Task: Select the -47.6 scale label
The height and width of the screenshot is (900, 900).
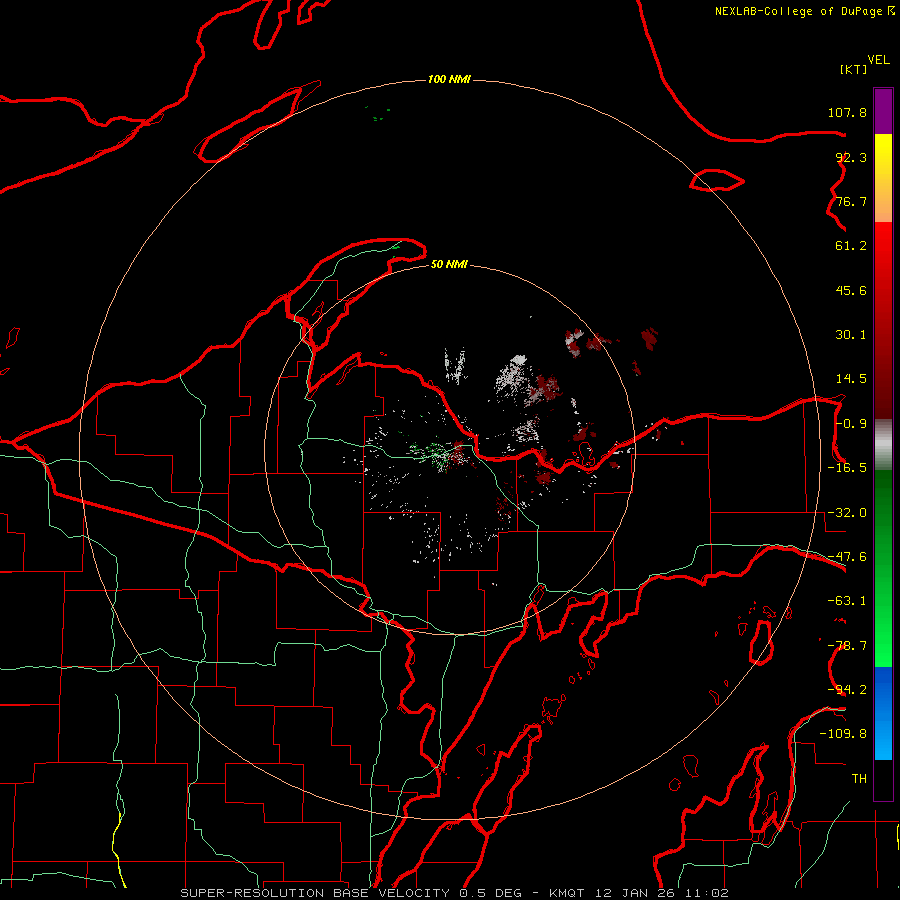Action: [x=847, y=557]
